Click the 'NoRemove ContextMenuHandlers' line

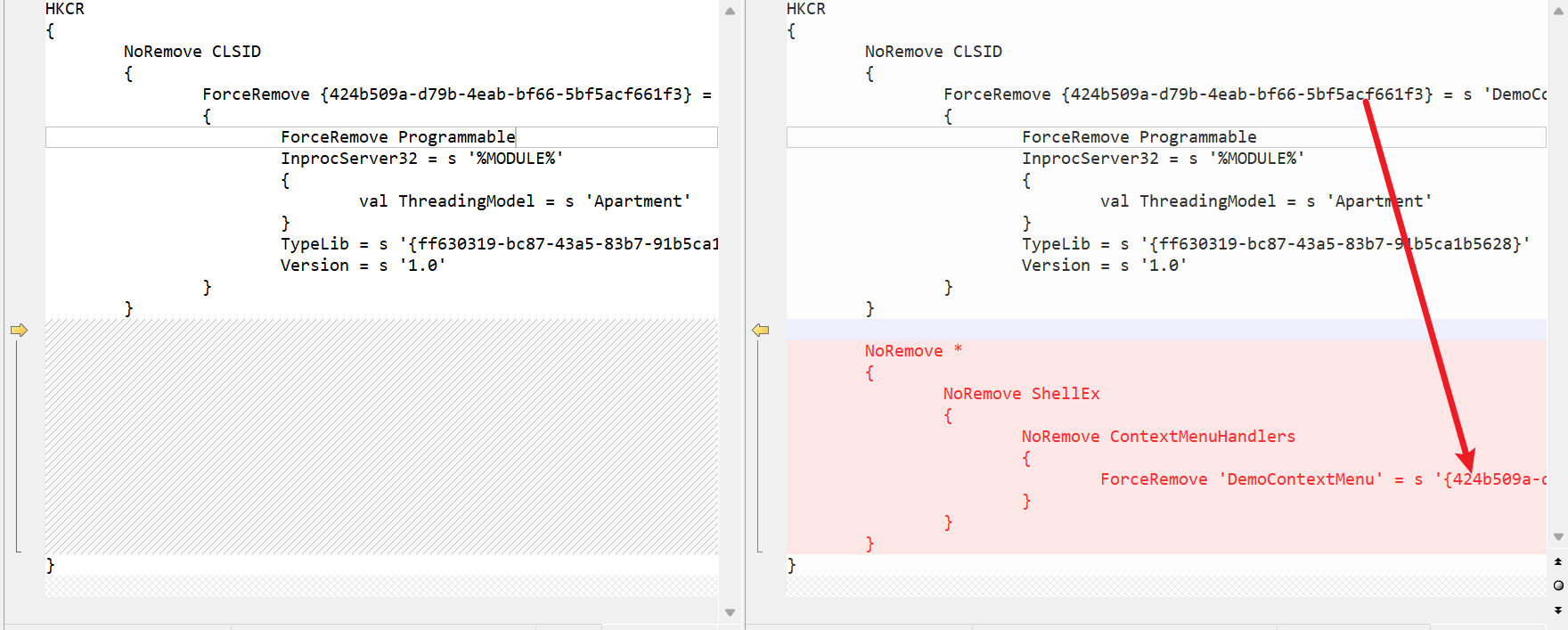coord(1157,437)
